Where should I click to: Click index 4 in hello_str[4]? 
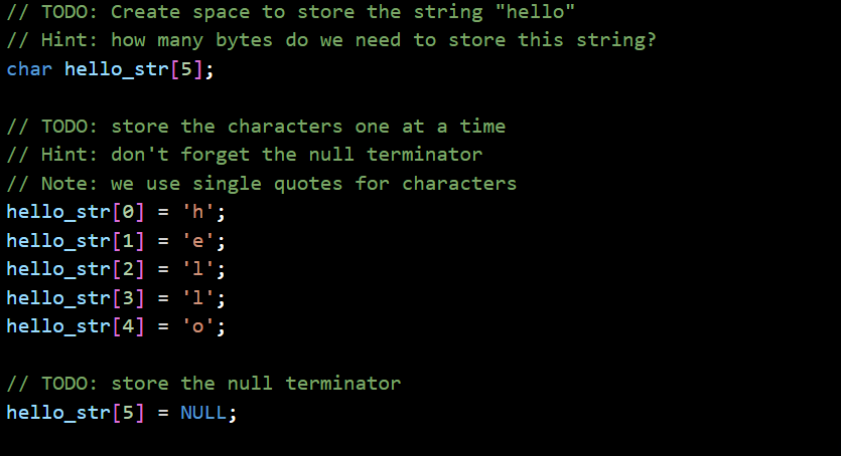(x=128, y=327)
